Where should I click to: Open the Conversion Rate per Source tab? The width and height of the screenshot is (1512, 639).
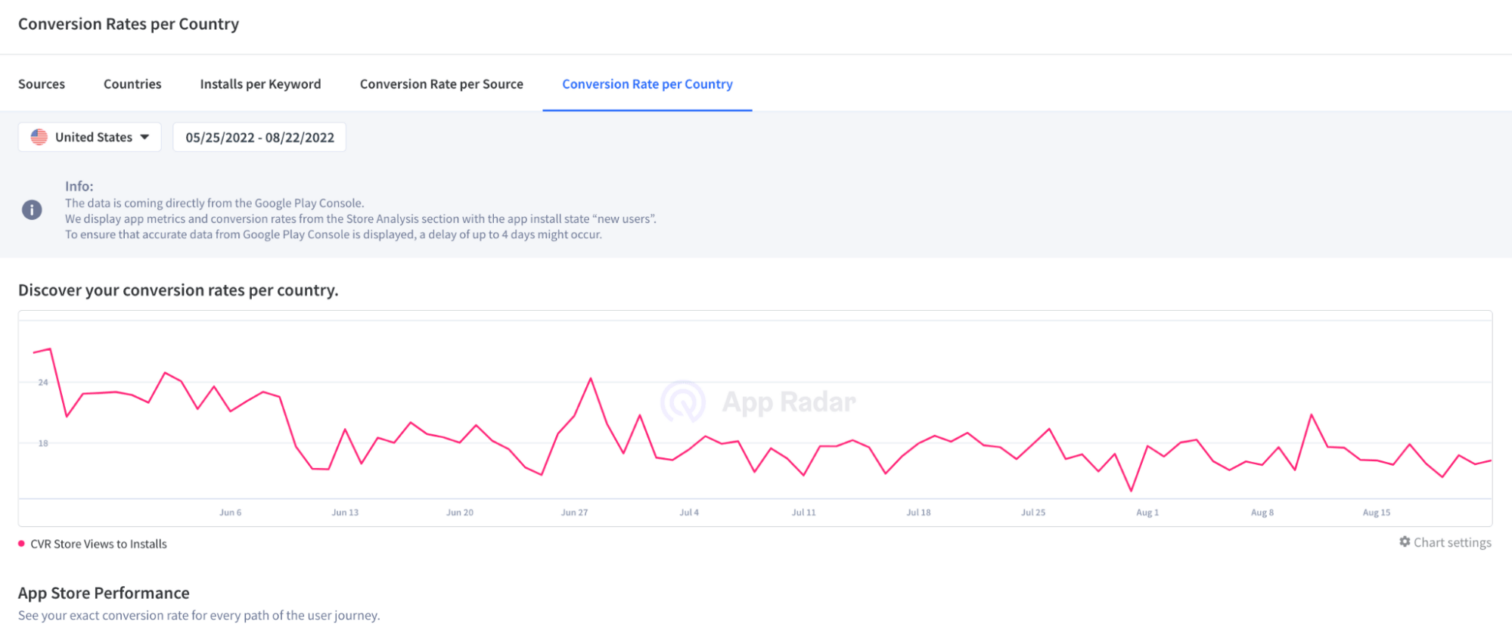tap(441, 84)
